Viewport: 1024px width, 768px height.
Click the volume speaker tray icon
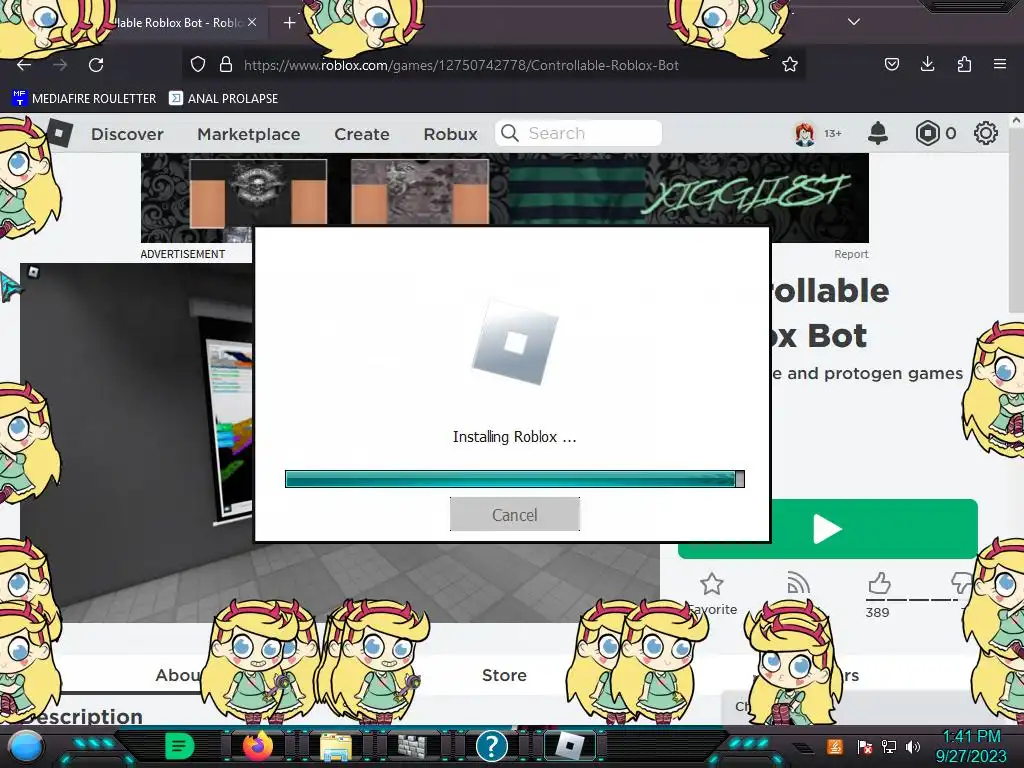coord(912,746)
